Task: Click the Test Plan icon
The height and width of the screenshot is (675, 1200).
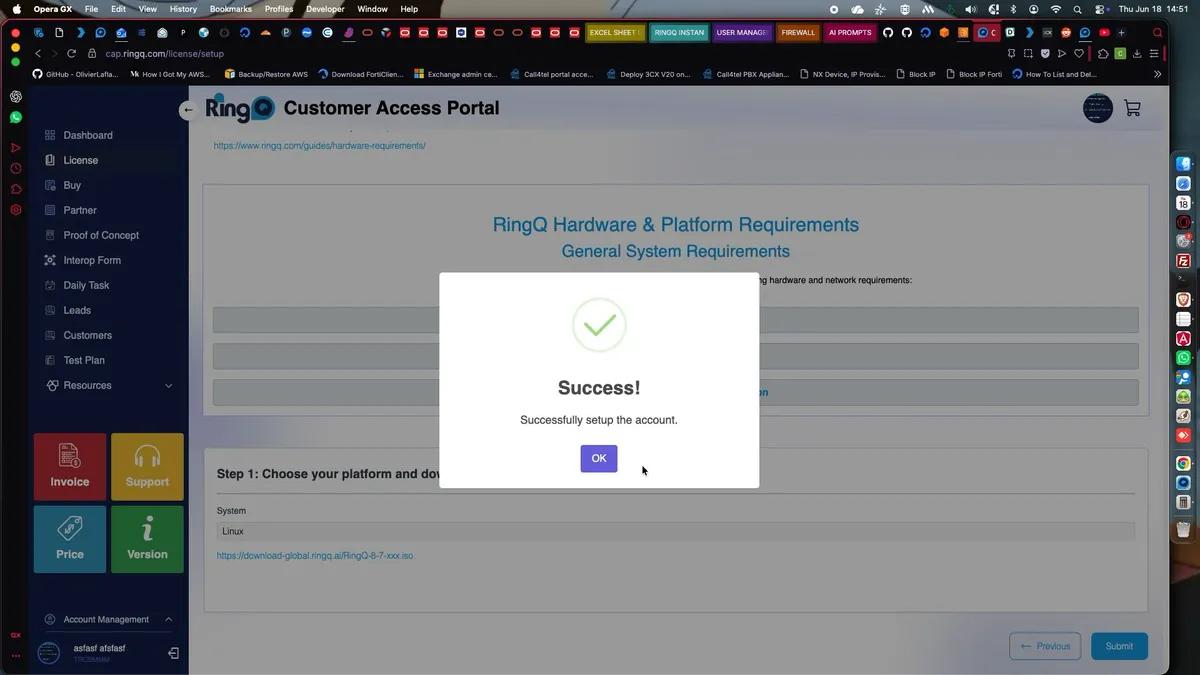Action: [50, 360]
